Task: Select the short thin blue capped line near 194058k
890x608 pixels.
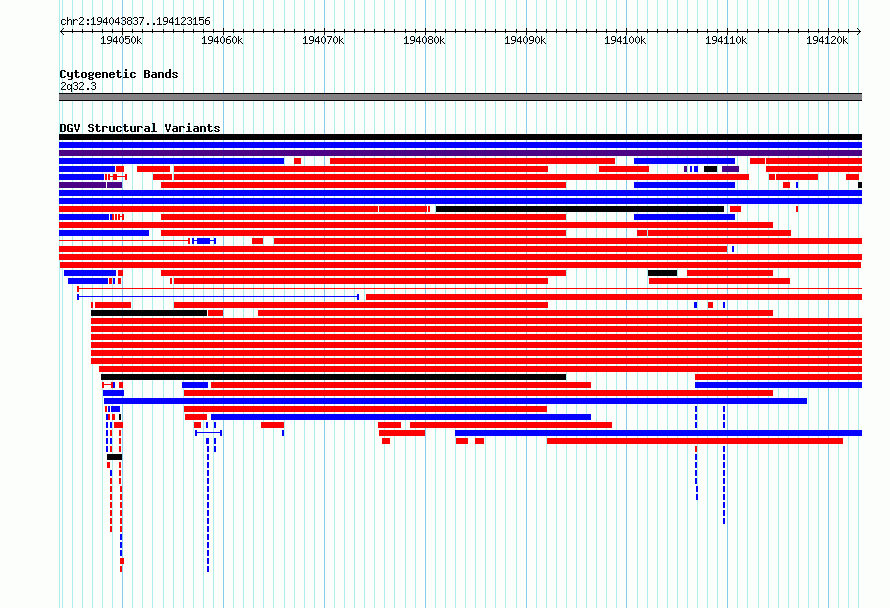Action: (208, 433)
